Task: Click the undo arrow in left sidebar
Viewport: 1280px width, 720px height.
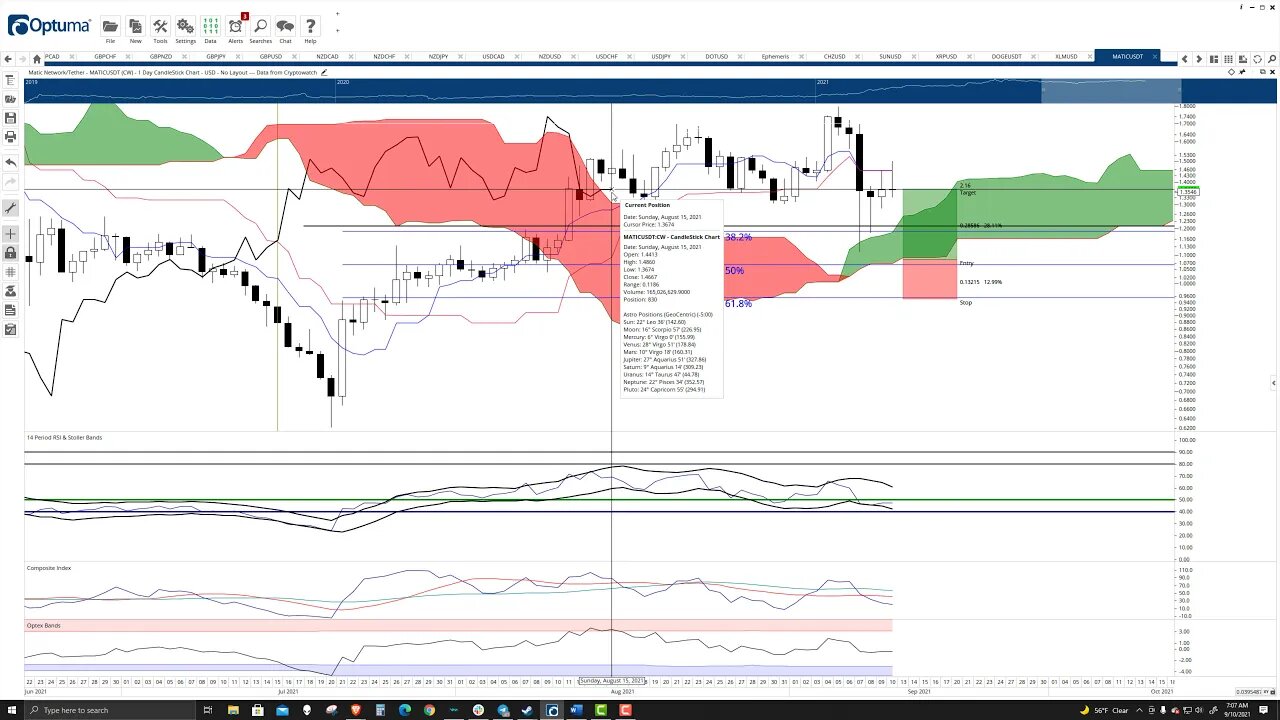Action: (10, 162)
